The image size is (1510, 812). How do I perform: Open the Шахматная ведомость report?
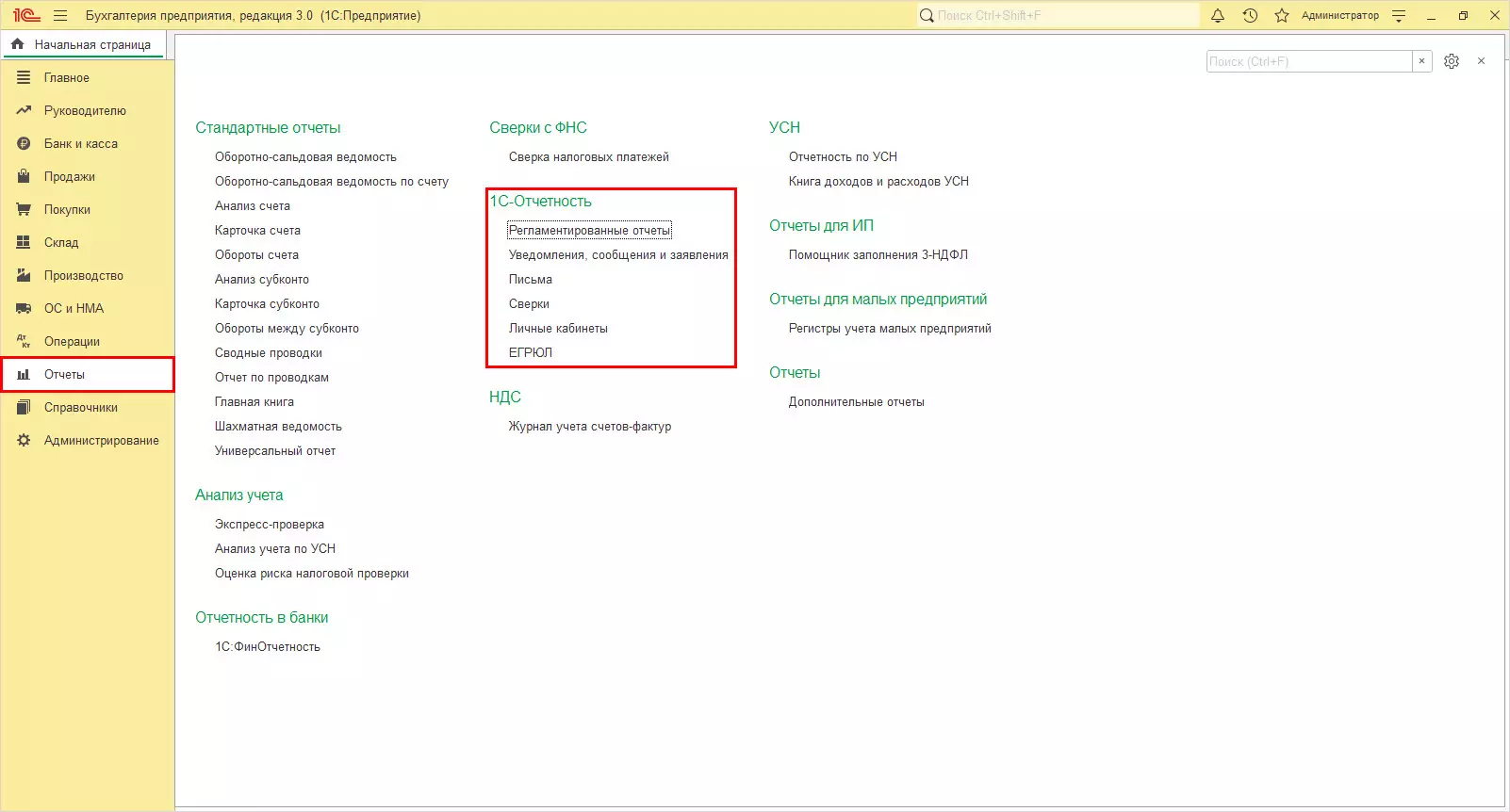click(x=278, y=427)
